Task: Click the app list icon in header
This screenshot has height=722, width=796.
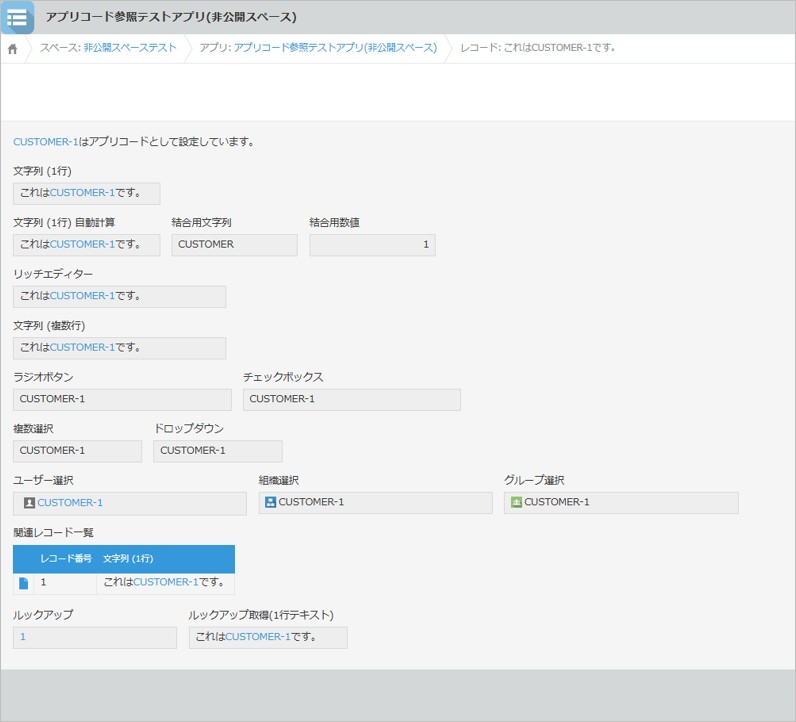Action: pos(17,17)
